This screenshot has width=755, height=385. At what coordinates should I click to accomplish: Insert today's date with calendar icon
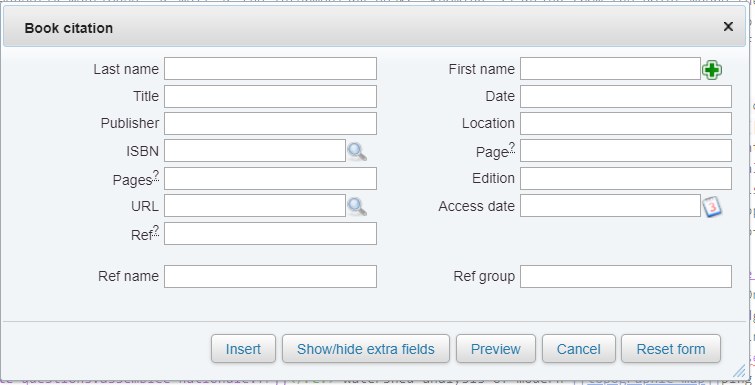click(712, 207)
